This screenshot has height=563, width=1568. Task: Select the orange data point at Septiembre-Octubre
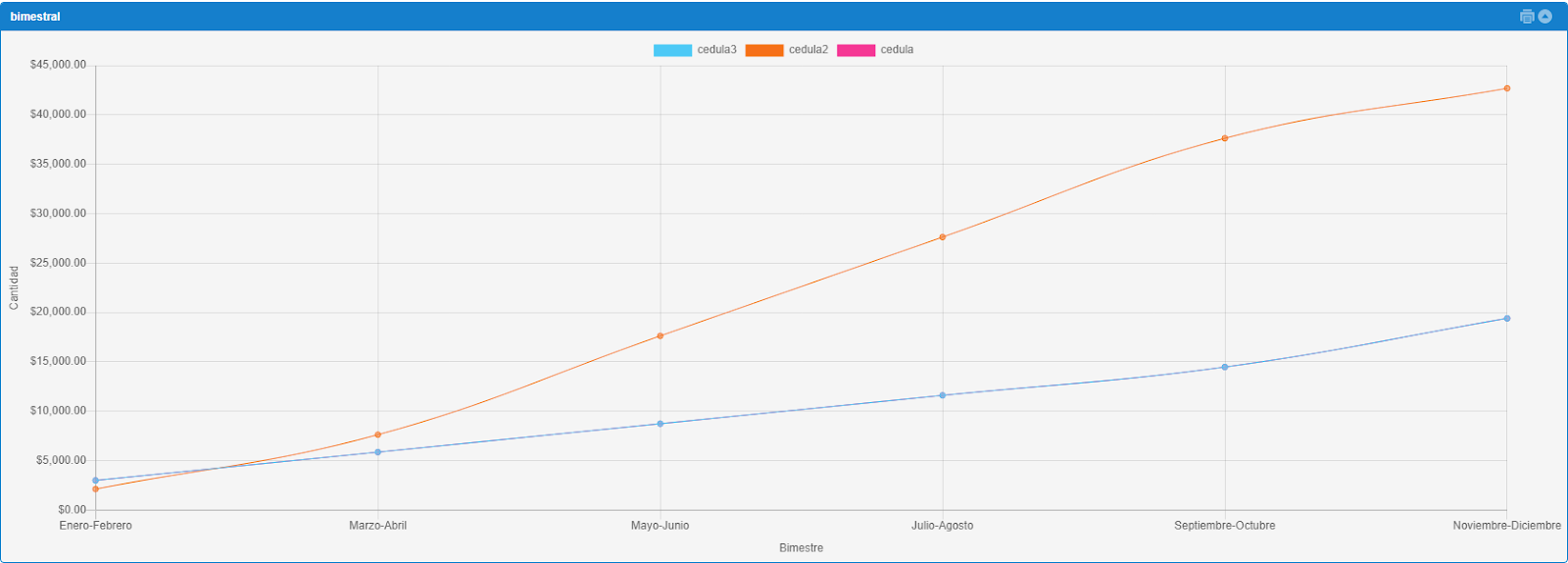1225,138
